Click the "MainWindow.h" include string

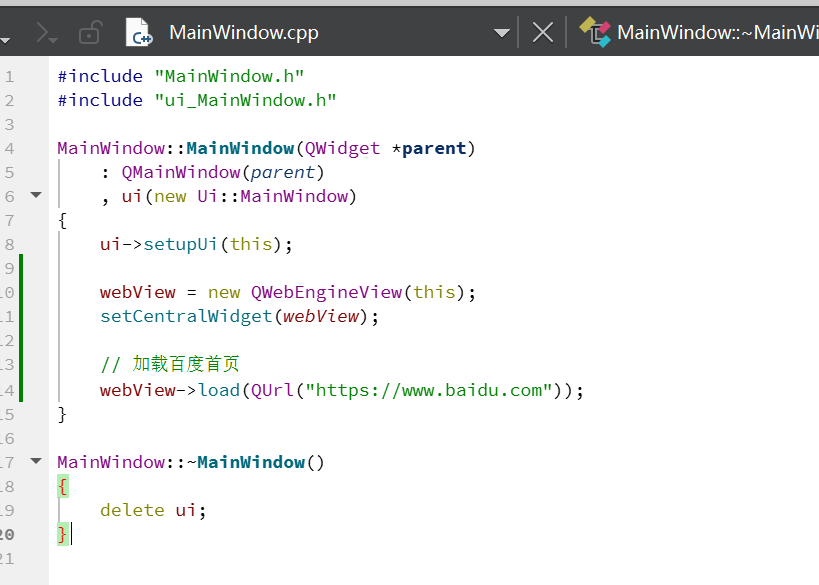click(229, 76)
